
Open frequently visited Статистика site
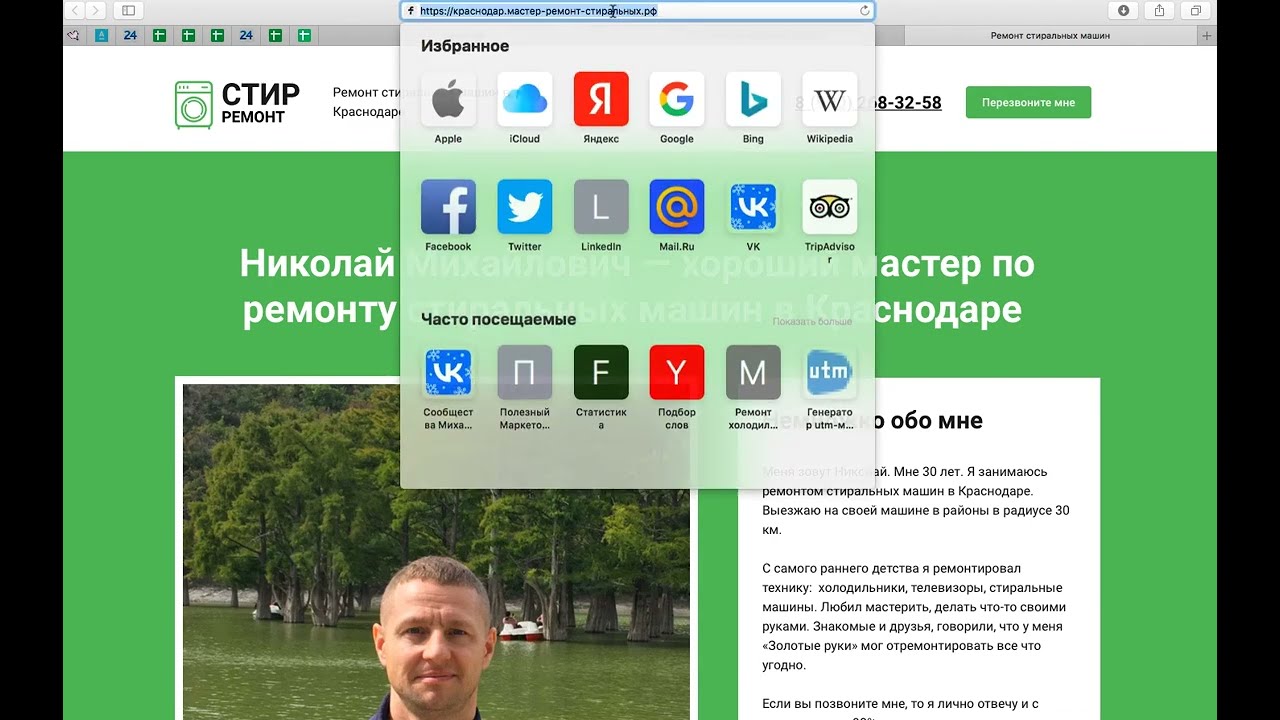[x=600, y=373]
